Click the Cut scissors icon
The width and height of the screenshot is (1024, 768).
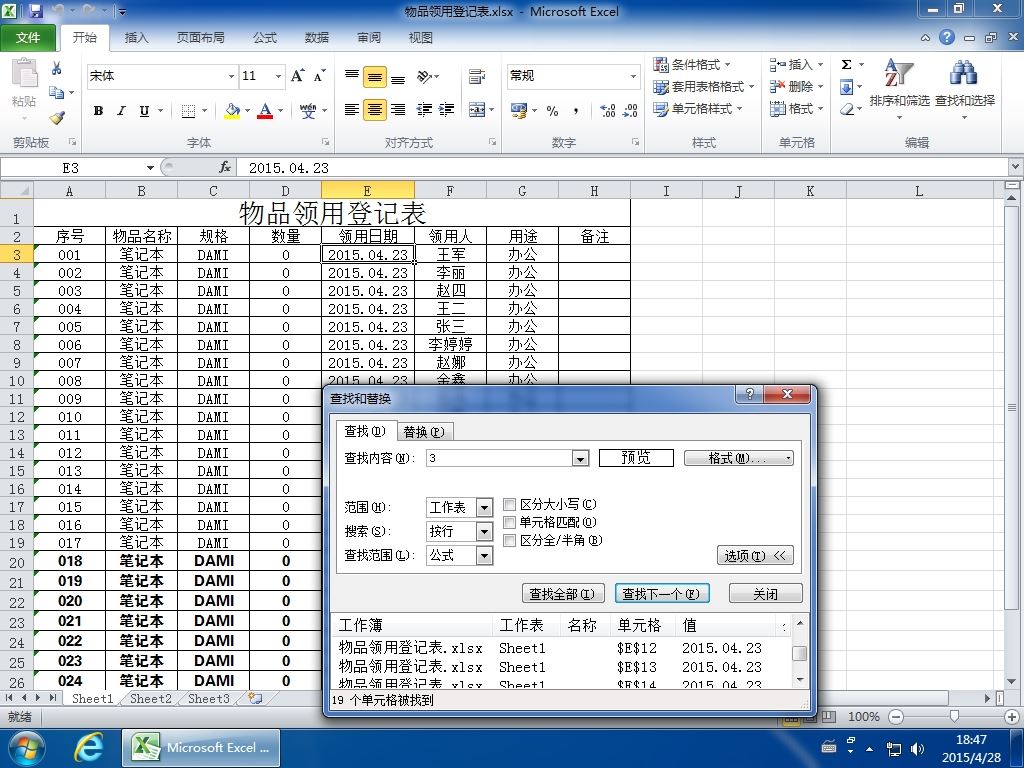57,69
